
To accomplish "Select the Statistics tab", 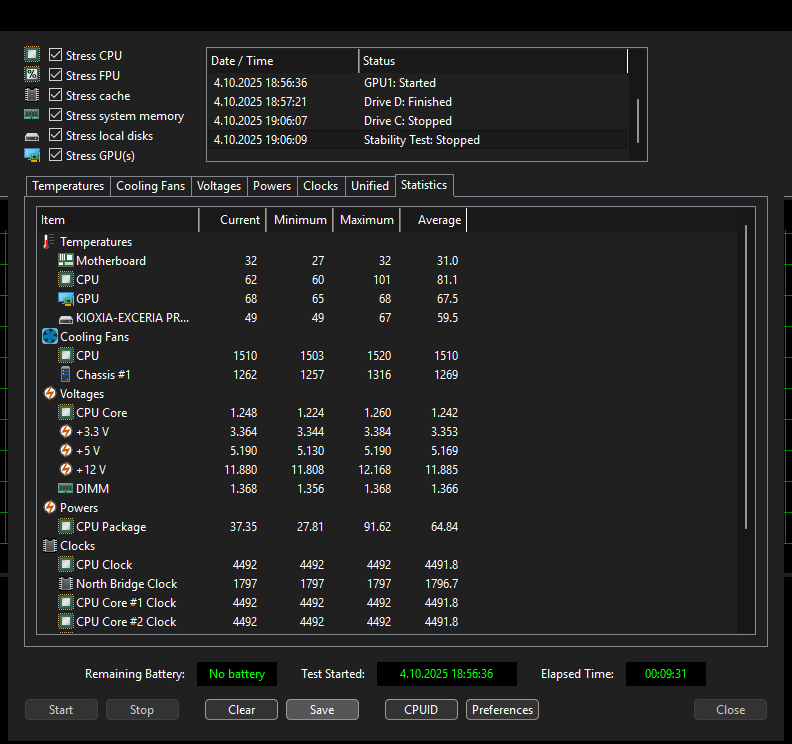I will coord(424,185).
